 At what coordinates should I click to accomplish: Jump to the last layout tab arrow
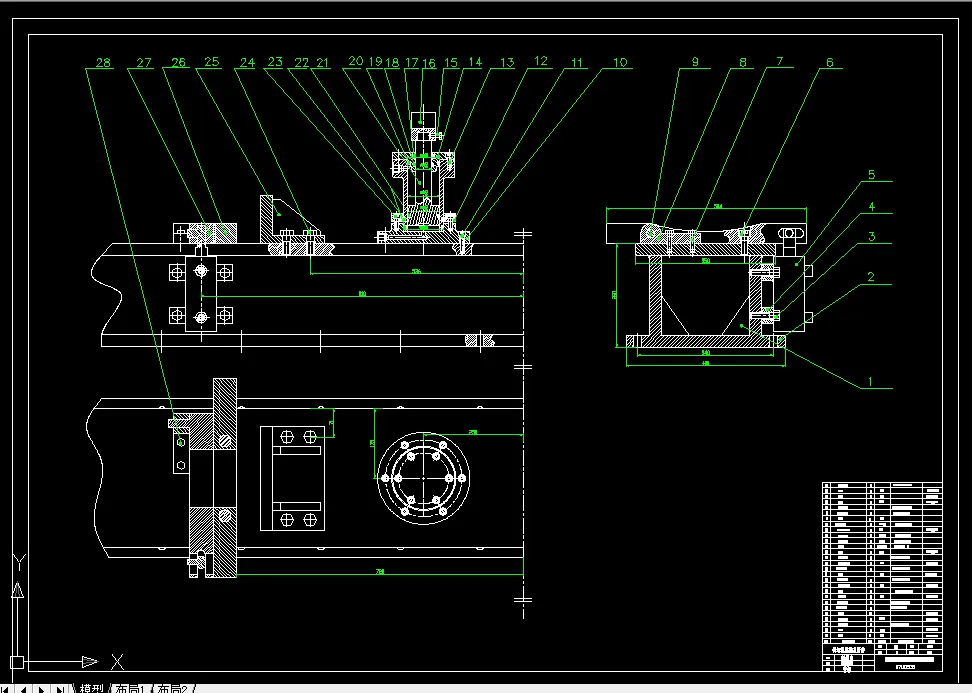[x=60, y=689]
